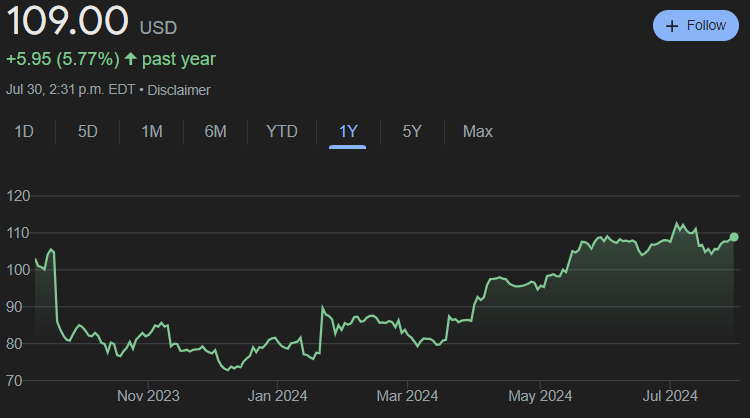The height and width of the screenshot is (418, 750).
Task: Select the YTD range tab
Action: [281, 132]
